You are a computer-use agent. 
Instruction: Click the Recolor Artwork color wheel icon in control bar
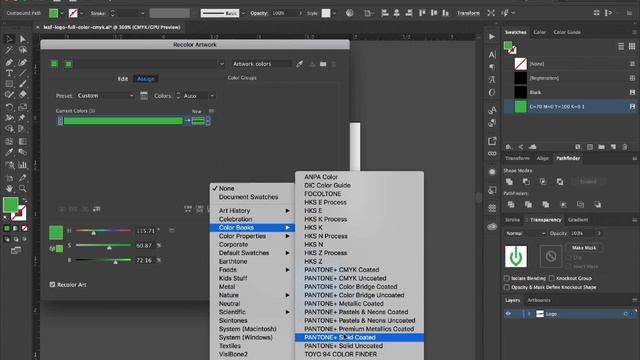point(349,13)
